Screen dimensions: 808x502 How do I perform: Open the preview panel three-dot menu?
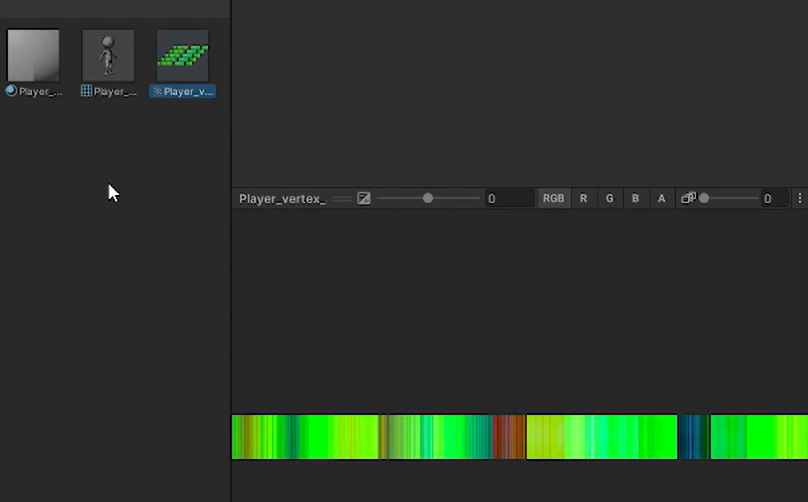(x=800, y=198)
